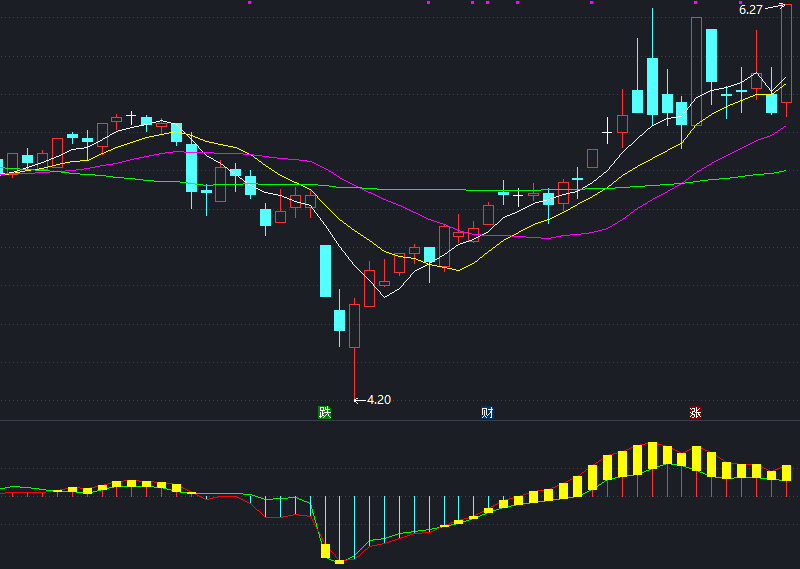The width and height of the screenshot is (800, 569).
Task: Select the red candlestick with the 4.20 low wick
Action: pos(354,349)
